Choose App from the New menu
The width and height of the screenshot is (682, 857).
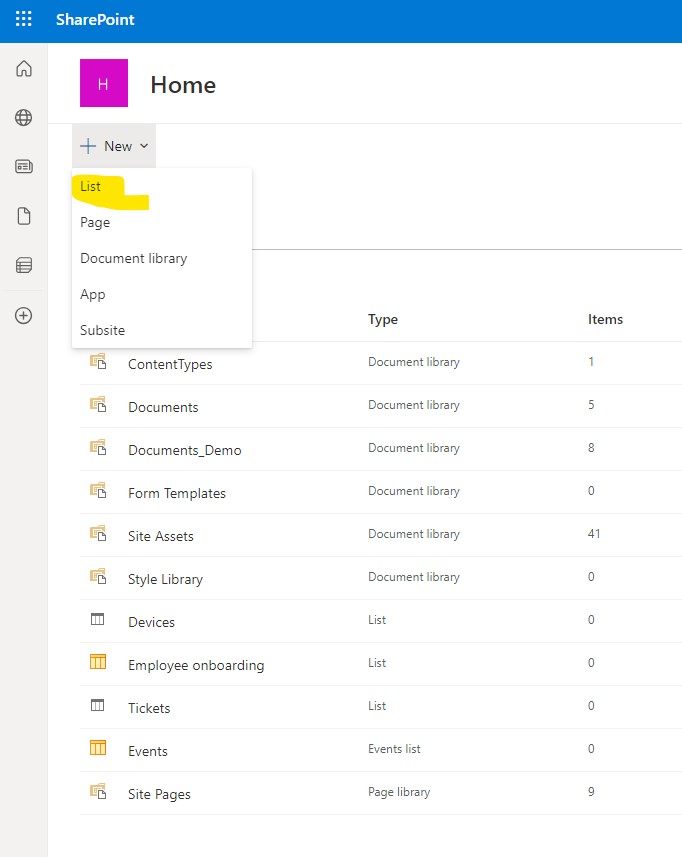pos(92,295)
